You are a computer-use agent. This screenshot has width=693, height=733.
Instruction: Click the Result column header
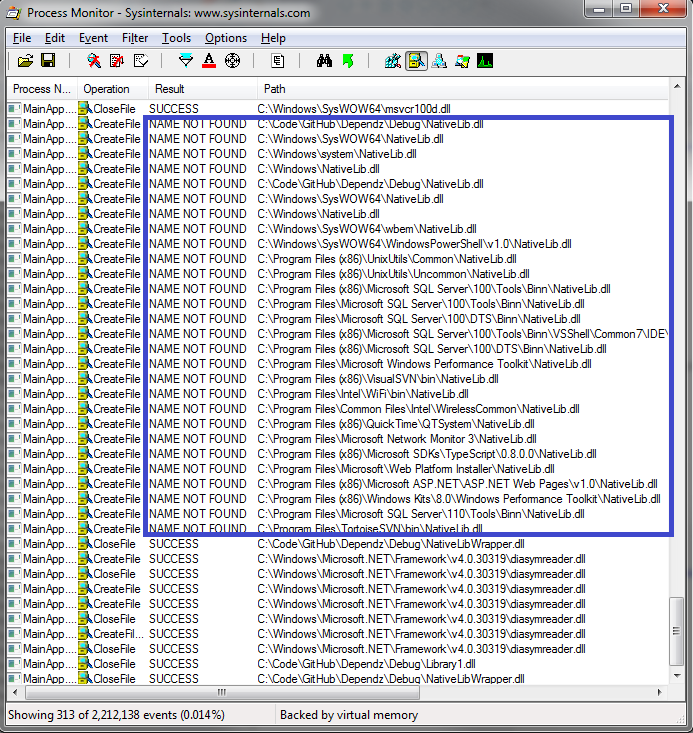click(202, 89)
